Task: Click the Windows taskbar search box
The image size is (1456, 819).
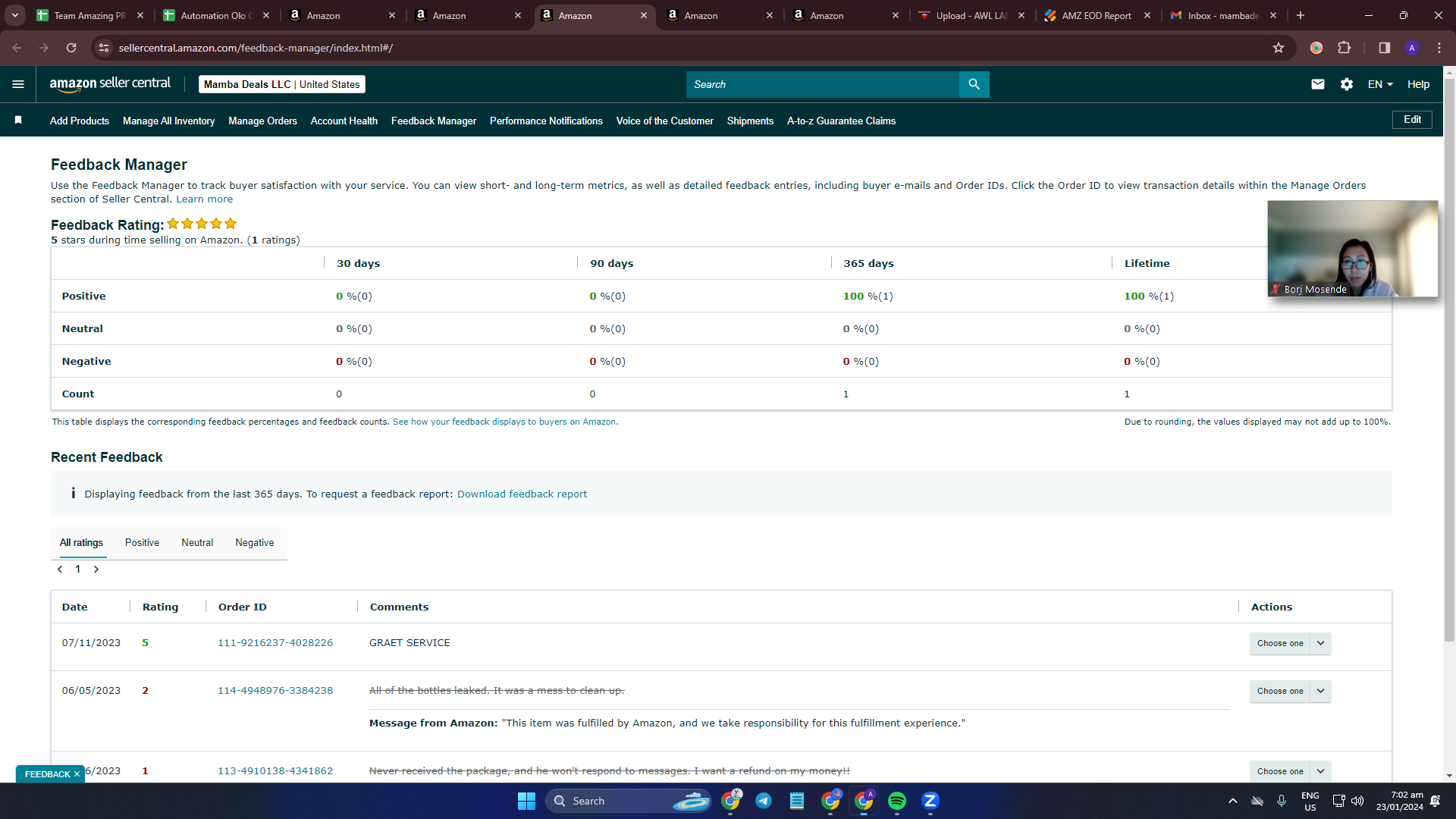Action: (x=628, y=801)
